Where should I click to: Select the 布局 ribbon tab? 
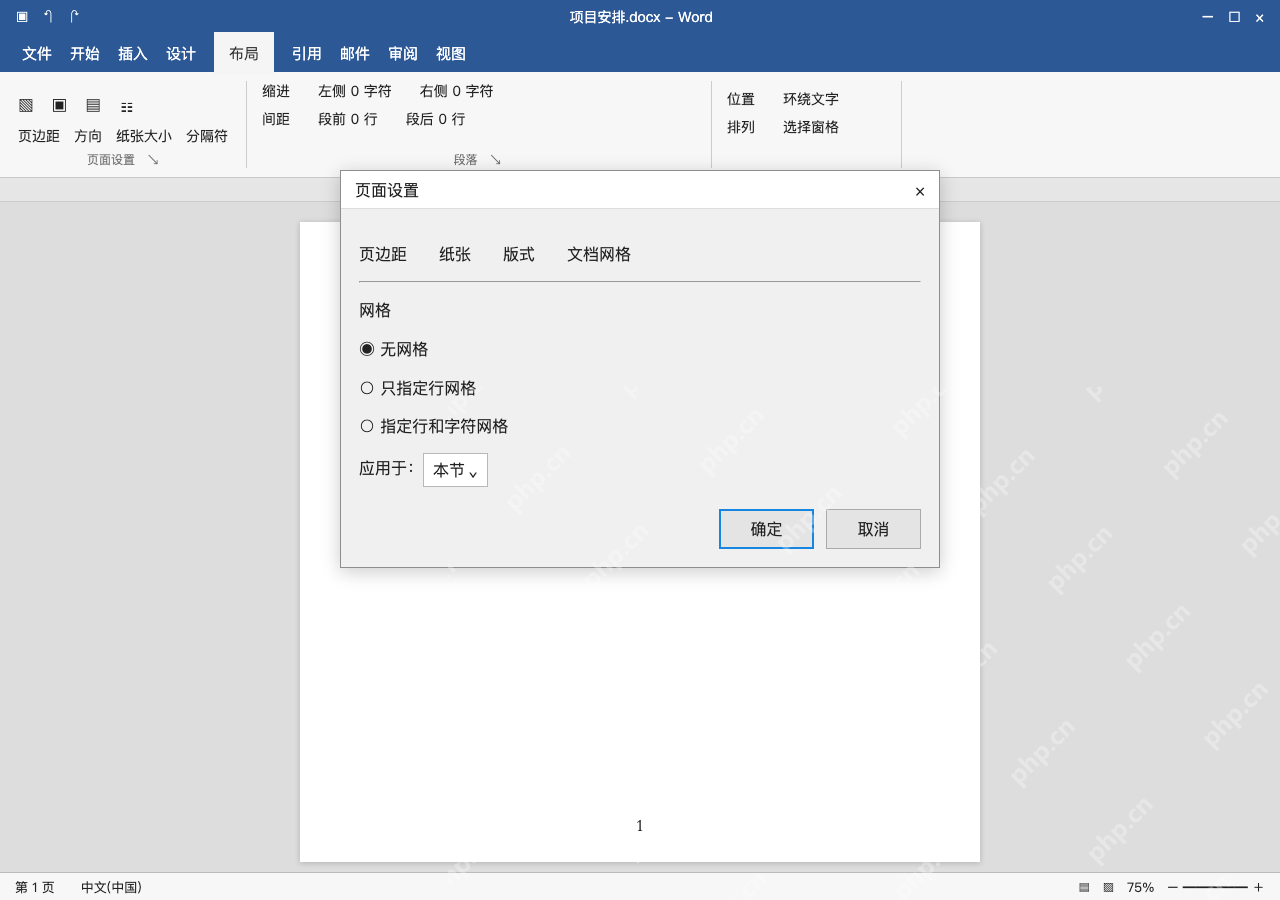point(244,53)
